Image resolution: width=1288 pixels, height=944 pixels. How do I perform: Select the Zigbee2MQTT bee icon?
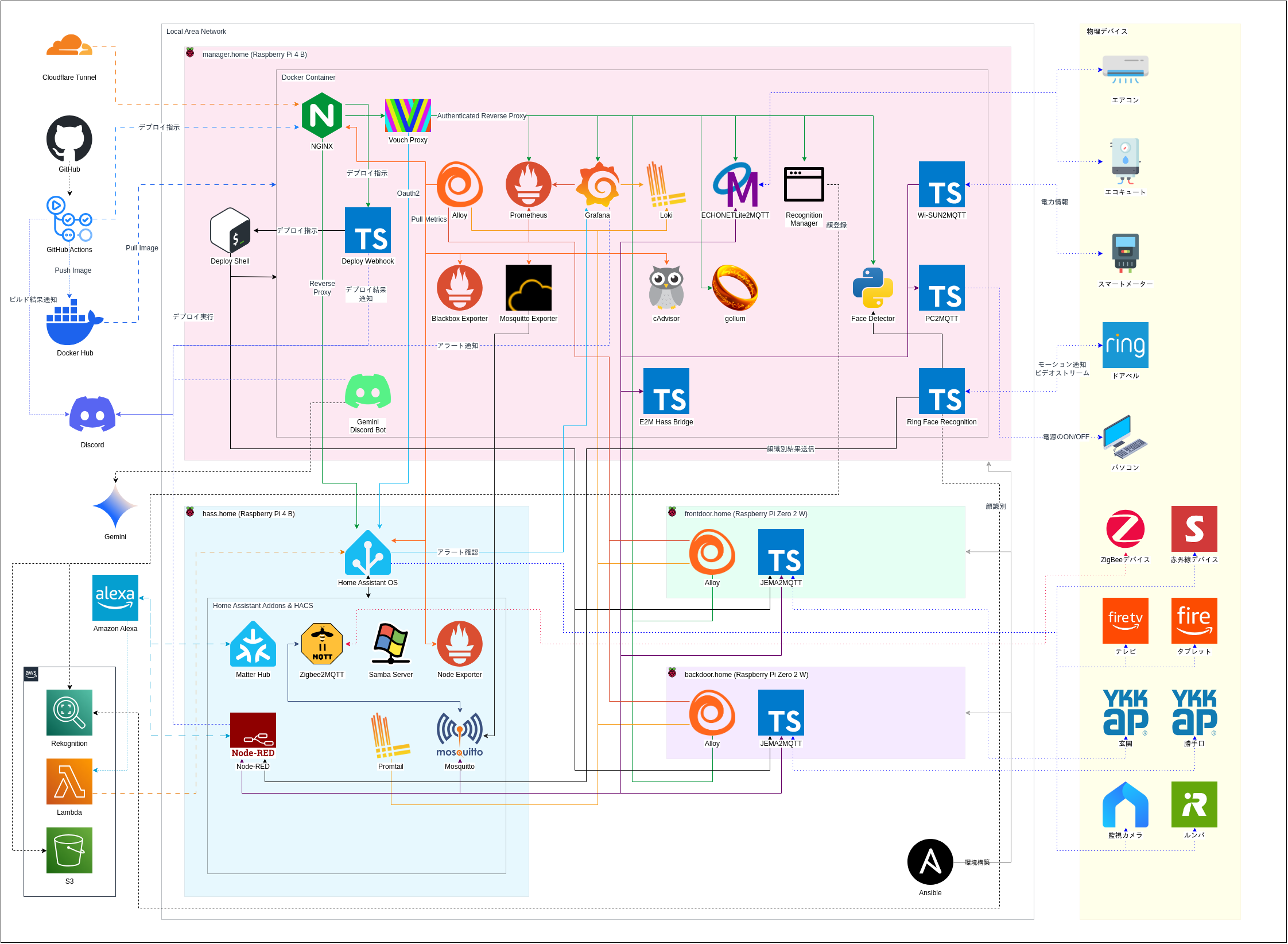pos(321,644)
